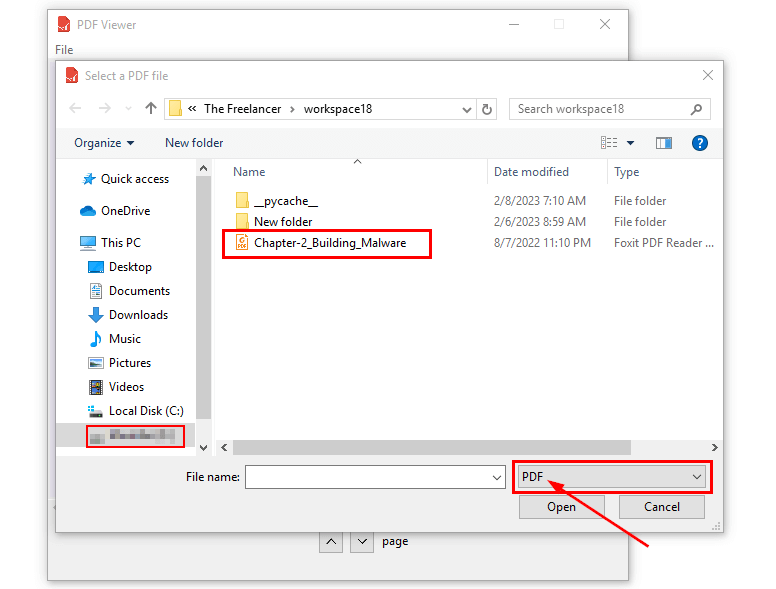Click the Cancel button
Screen dimensions: 776x589
[661, 507]
